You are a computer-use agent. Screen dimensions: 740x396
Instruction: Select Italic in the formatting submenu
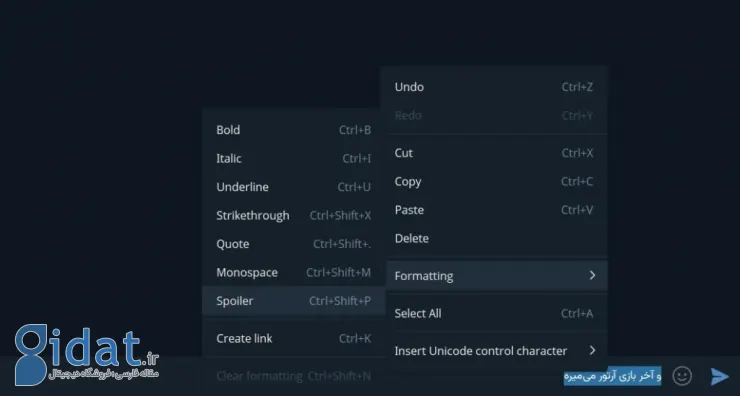pyautogui.click(x=294, y=158)
